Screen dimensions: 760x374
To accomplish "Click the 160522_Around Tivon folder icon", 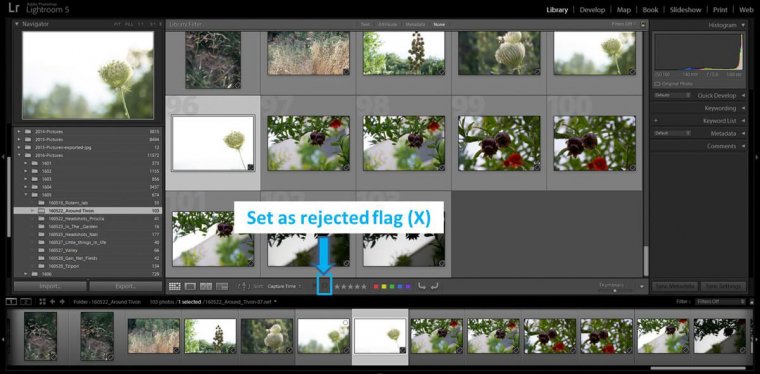I will click(x=41, y=211).
